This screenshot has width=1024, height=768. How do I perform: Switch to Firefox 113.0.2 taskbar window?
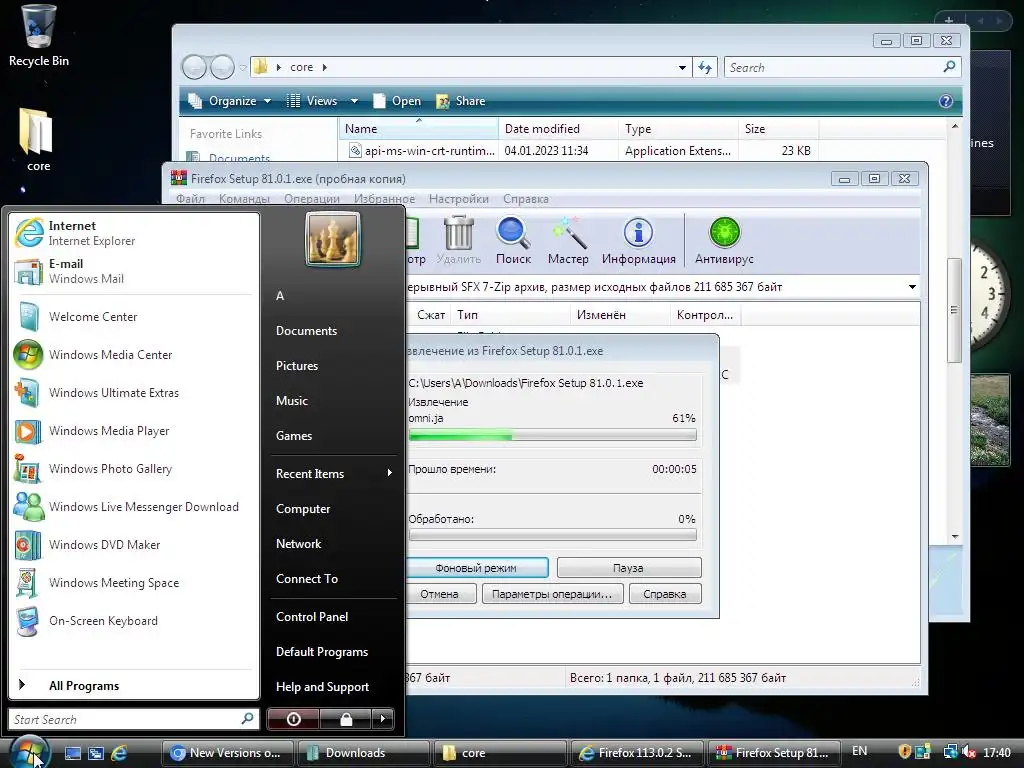(637, 753)
